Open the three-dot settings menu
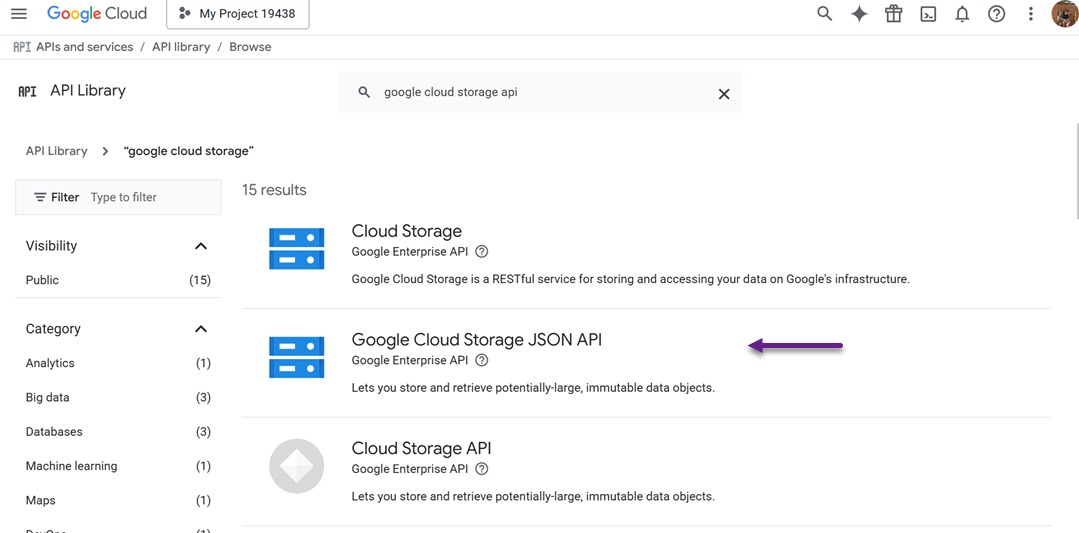 click(1031, 14)
